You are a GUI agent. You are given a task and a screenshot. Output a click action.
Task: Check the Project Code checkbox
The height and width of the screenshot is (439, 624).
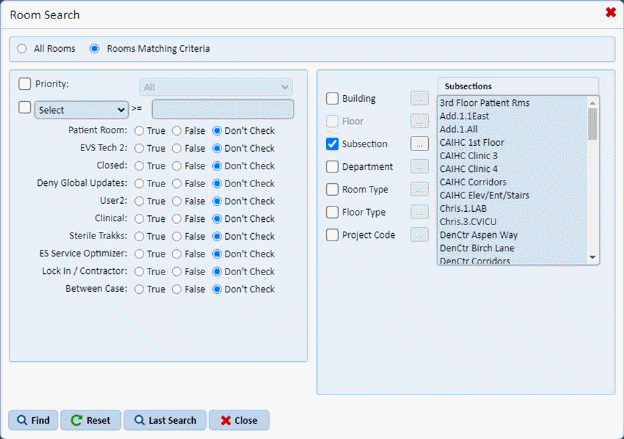(x=333, y=235)
